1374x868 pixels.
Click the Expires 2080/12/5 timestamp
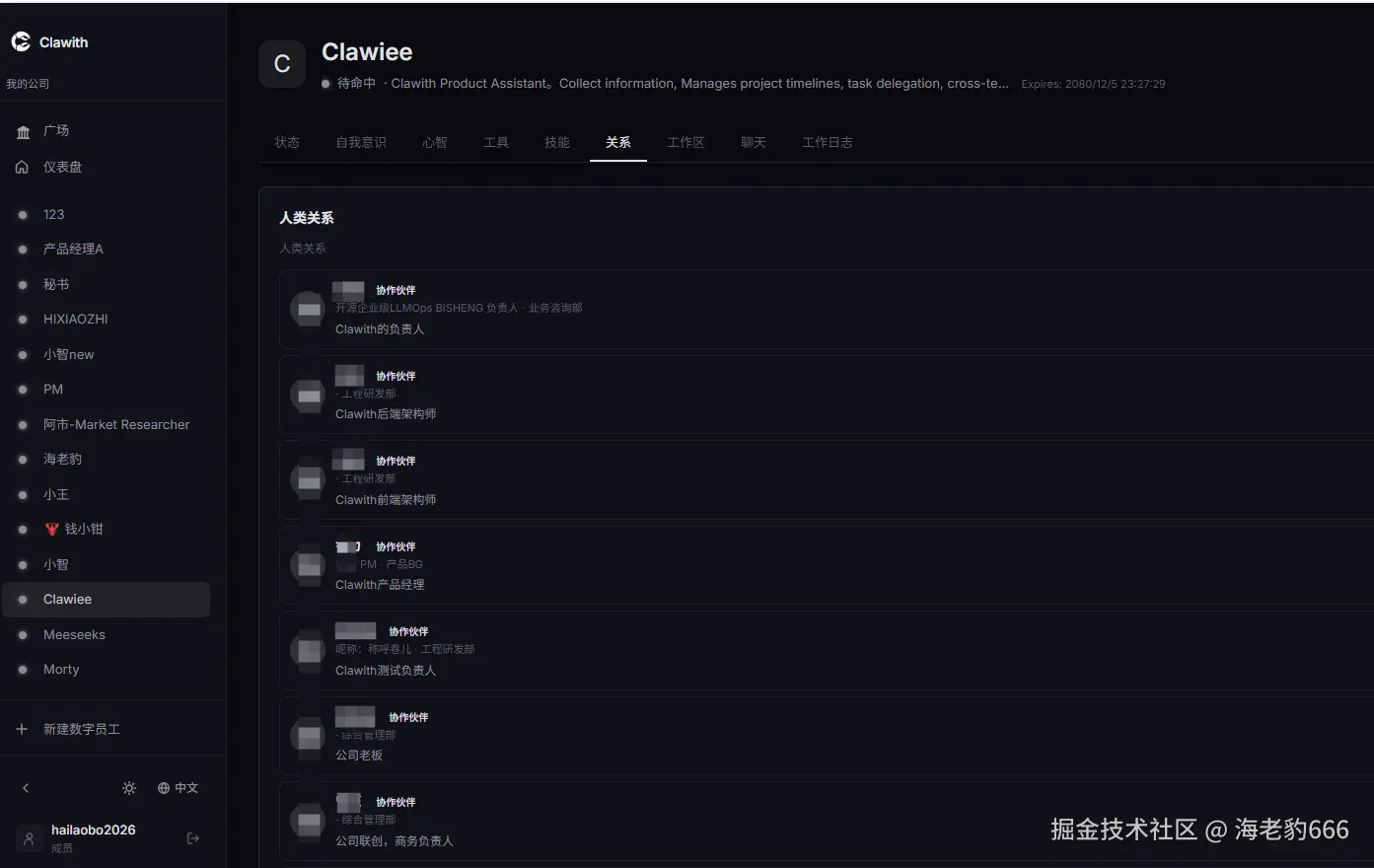click(x=1093, y=84)
